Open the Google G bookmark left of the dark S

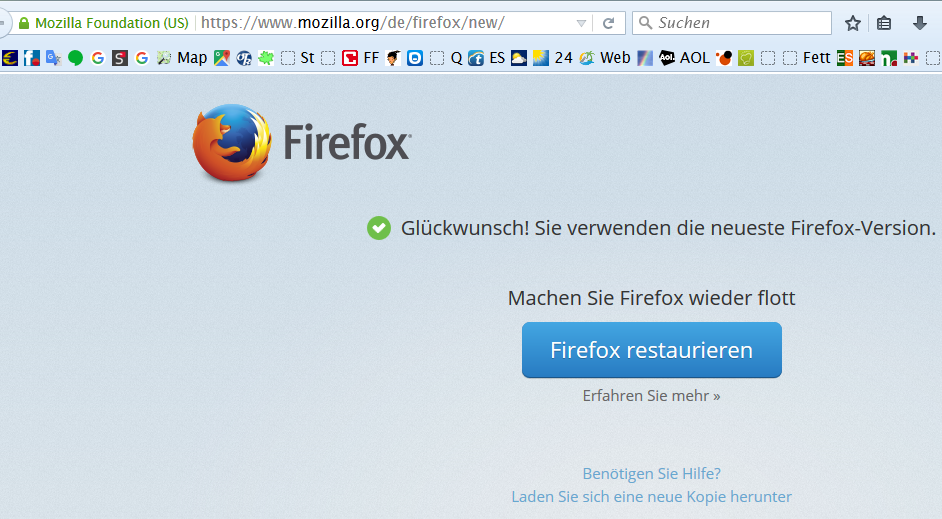point(98,58)
